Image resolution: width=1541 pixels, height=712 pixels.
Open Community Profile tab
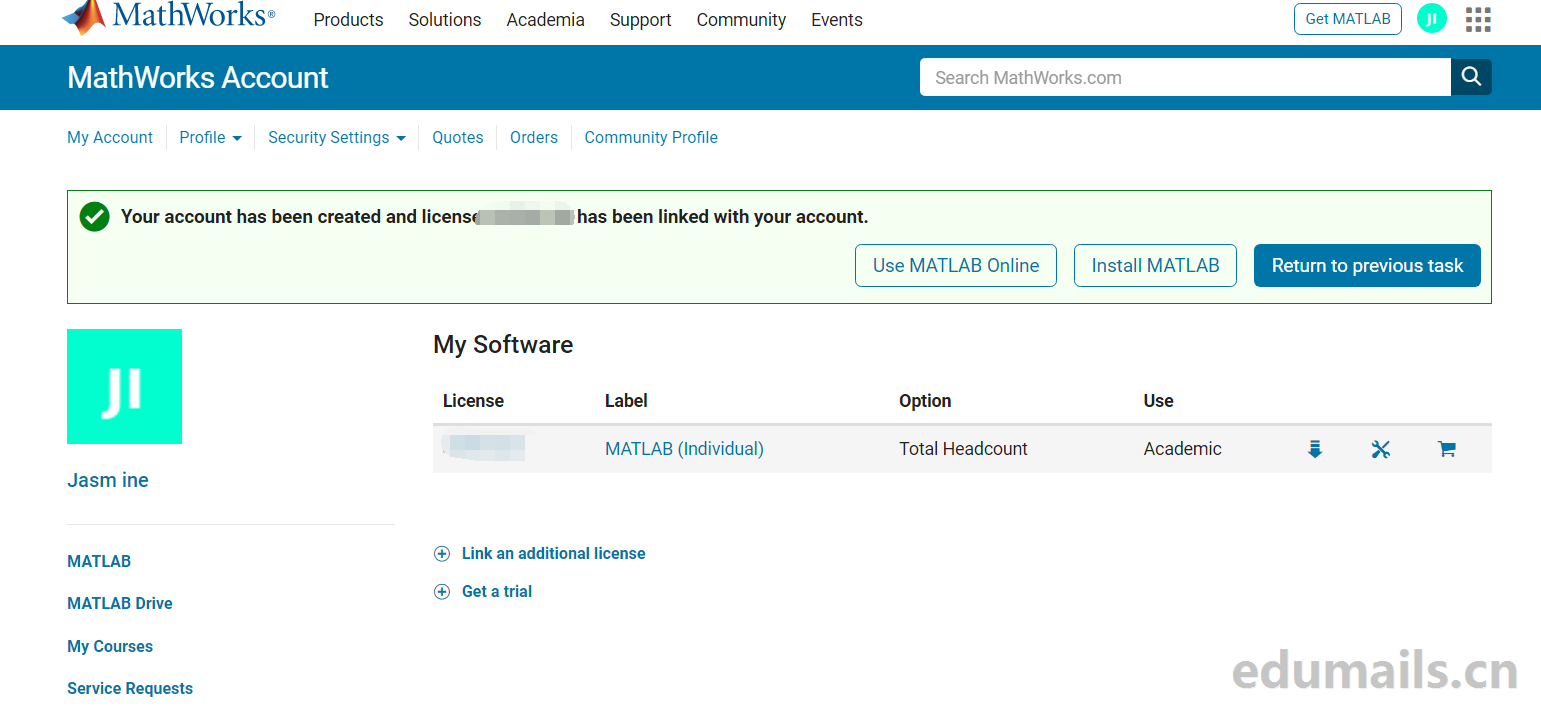pos(651,138)
